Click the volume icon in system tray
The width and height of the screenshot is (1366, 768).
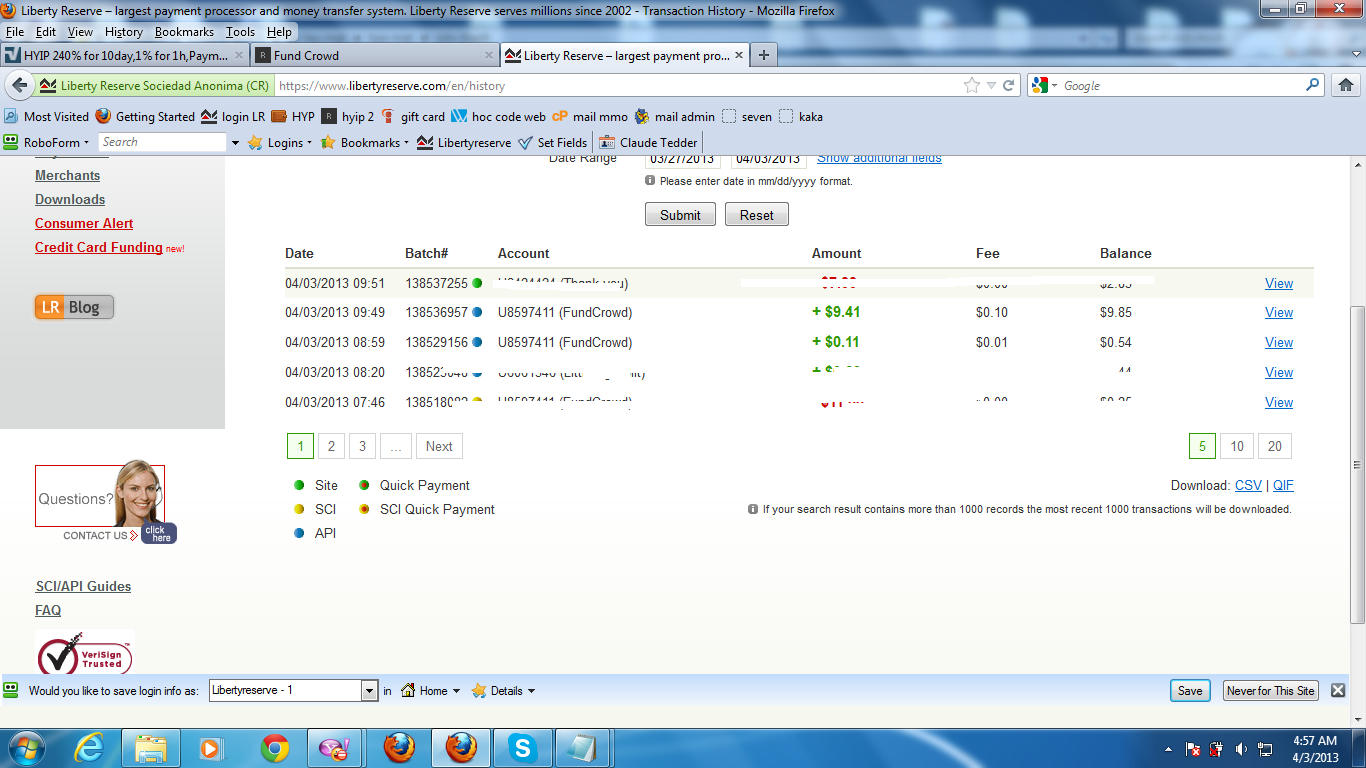(x=1241, y=748)
